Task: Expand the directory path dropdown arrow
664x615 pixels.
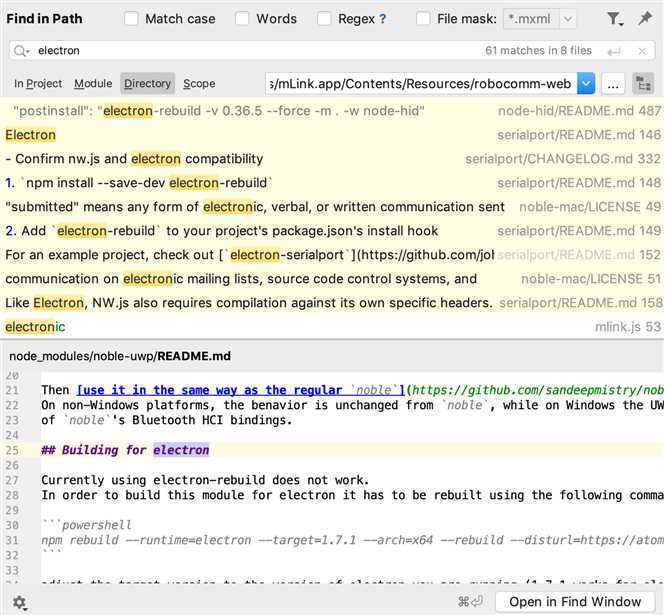Action: click(586, 83)
